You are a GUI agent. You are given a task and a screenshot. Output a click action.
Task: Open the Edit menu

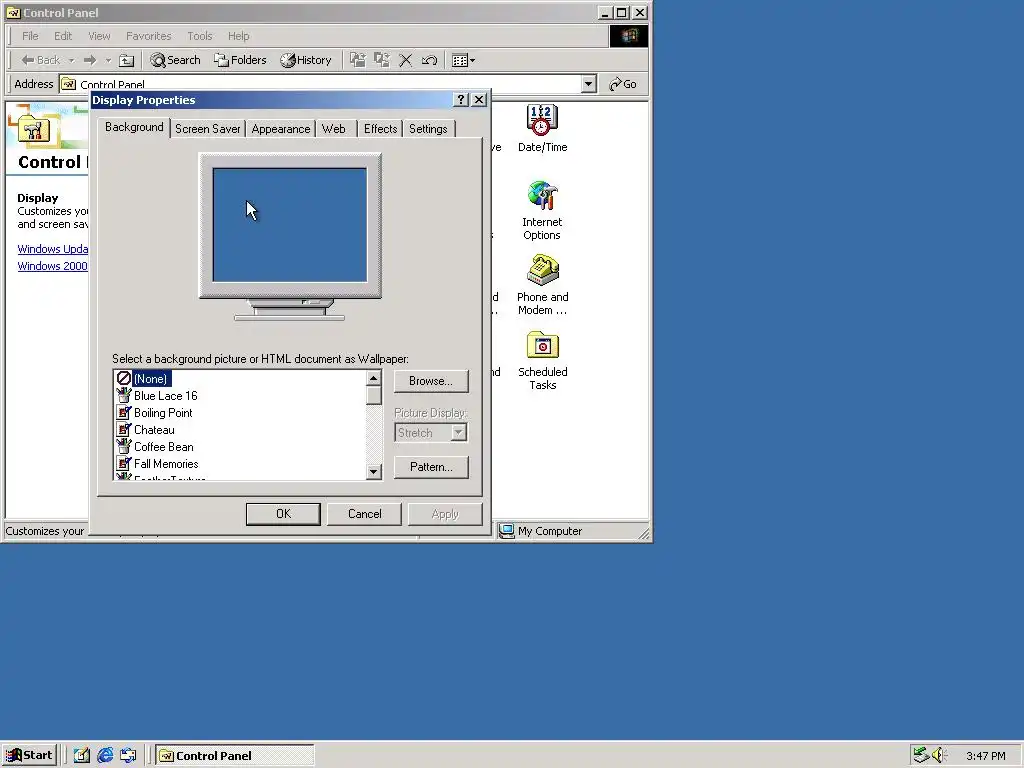63,36
